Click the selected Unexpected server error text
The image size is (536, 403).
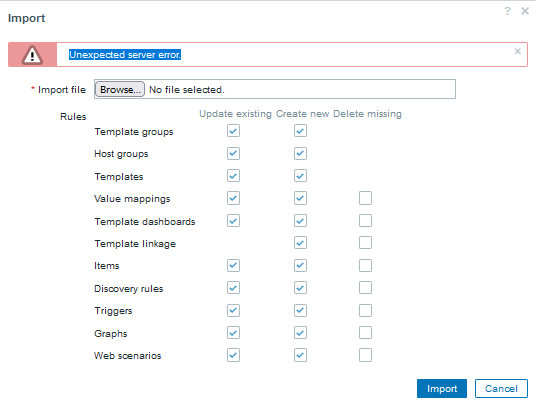(x=125, y=55)
